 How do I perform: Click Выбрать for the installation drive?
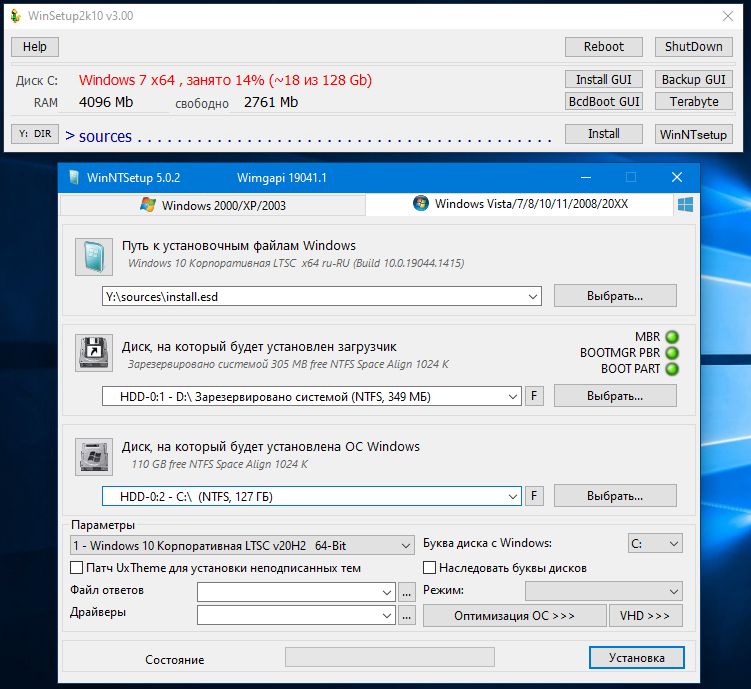[615, 496]
